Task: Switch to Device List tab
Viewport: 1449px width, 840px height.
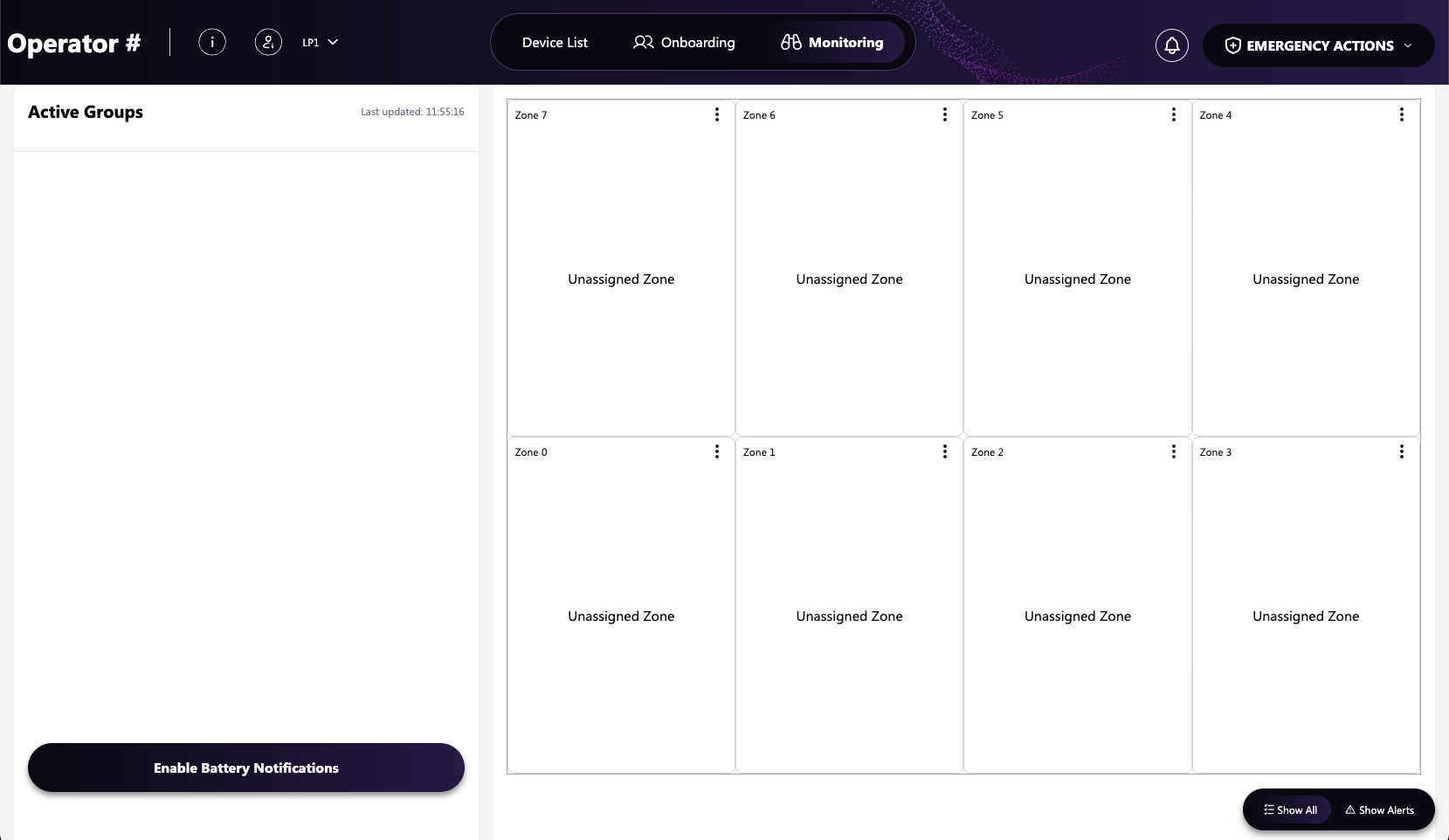Action: [555, 43]
